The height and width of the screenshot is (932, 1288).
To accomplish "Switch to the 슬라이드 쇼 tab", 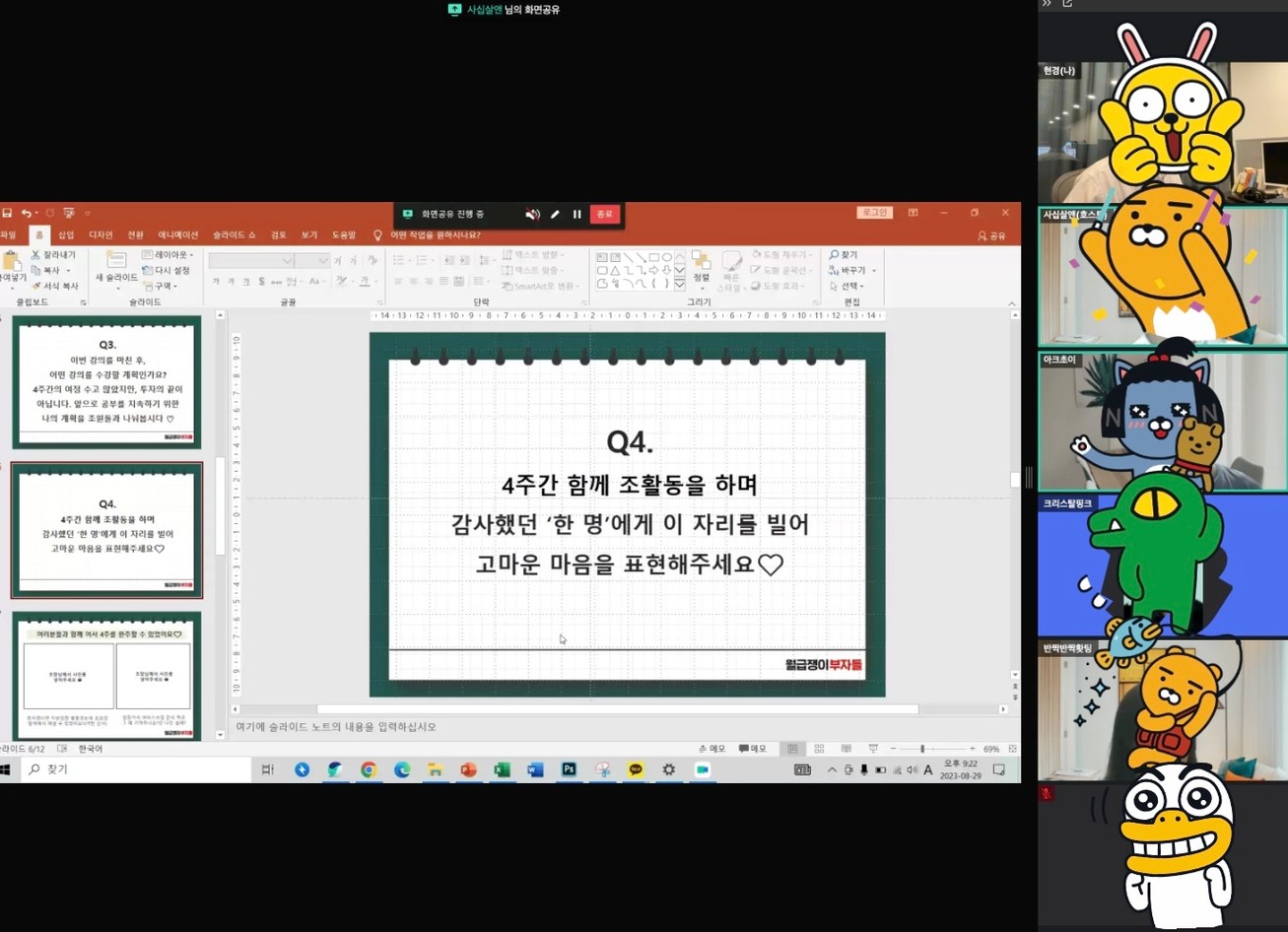I will pos(233,235).
